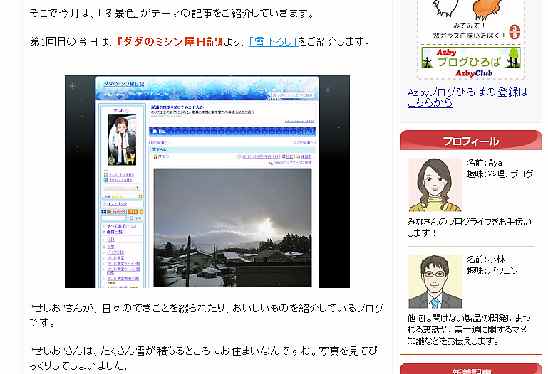Select Aya's profile avatar illustration
The height and width of the screenshot is (374, 548).
point(435,185)
